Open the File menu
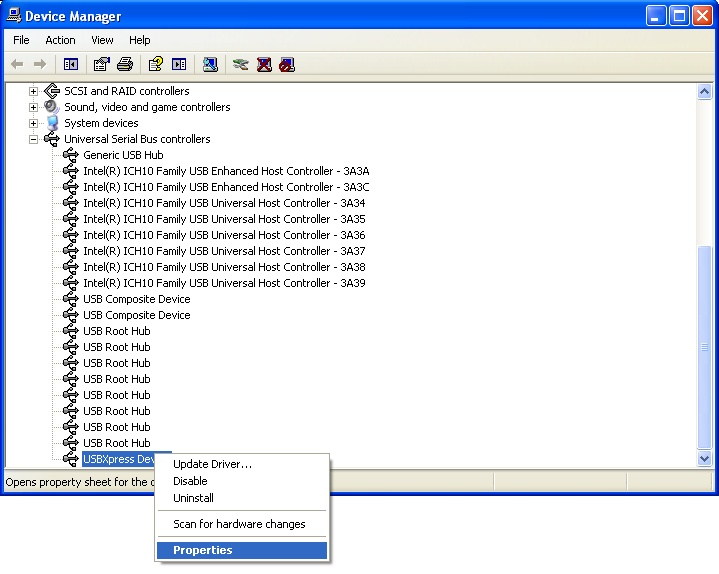 tap(21, 40)
